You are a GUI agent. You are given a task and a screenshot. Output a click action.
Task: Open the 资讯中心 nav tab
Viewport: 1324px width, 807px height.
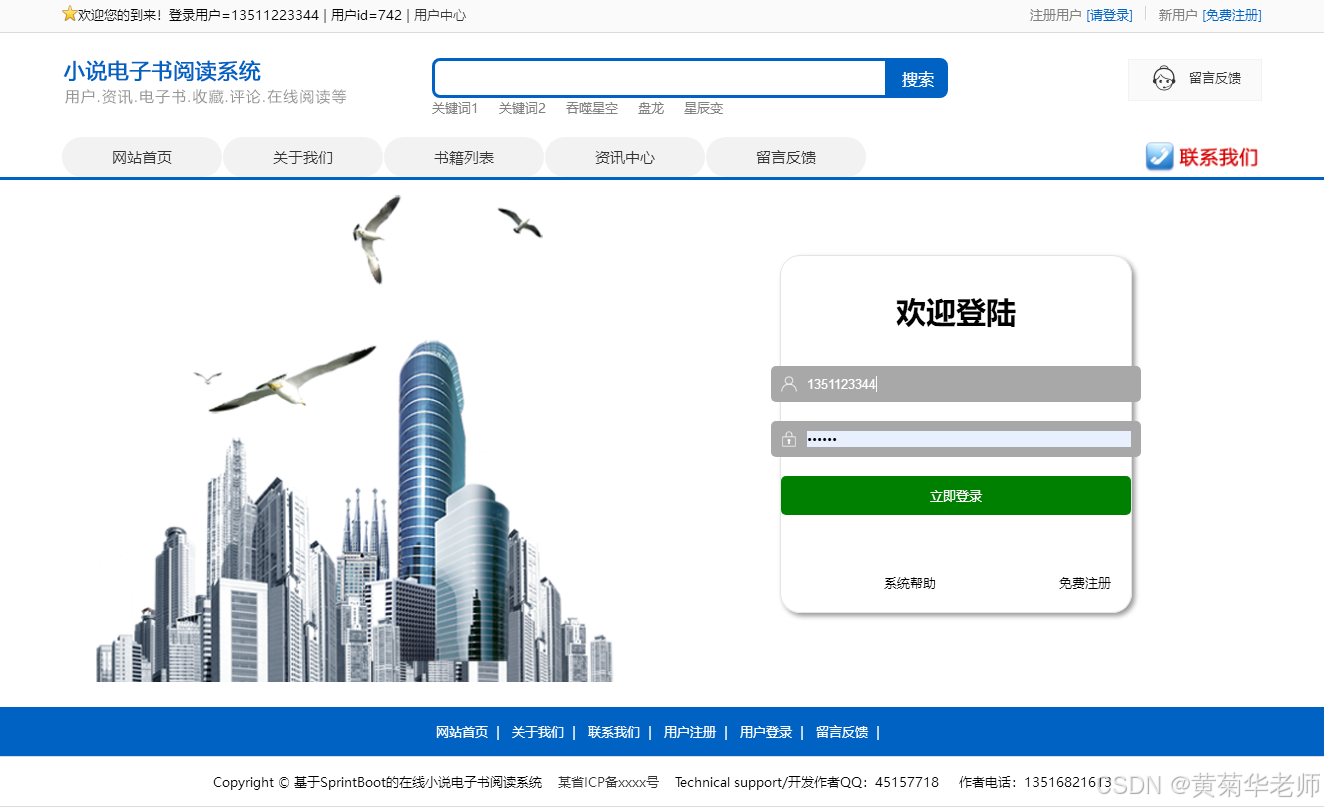(625, 157)
